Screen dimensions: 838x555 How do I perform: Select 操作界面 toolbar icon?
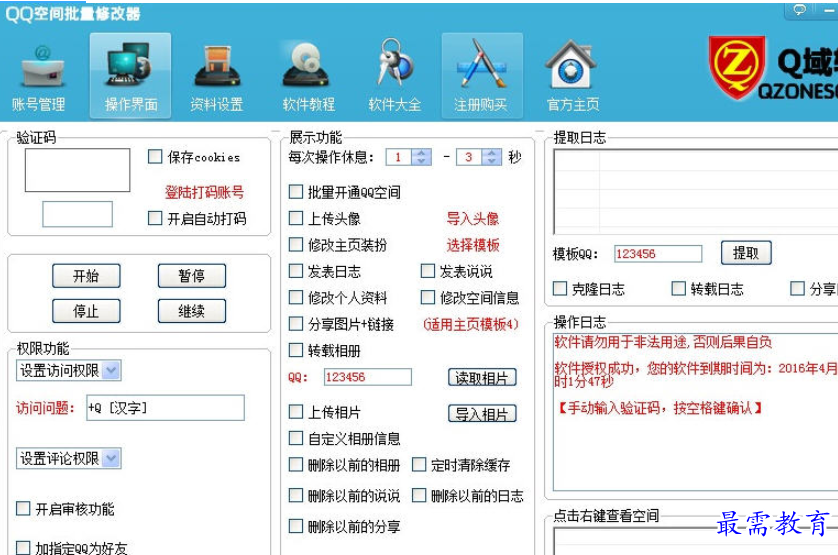tap(130, 76)
